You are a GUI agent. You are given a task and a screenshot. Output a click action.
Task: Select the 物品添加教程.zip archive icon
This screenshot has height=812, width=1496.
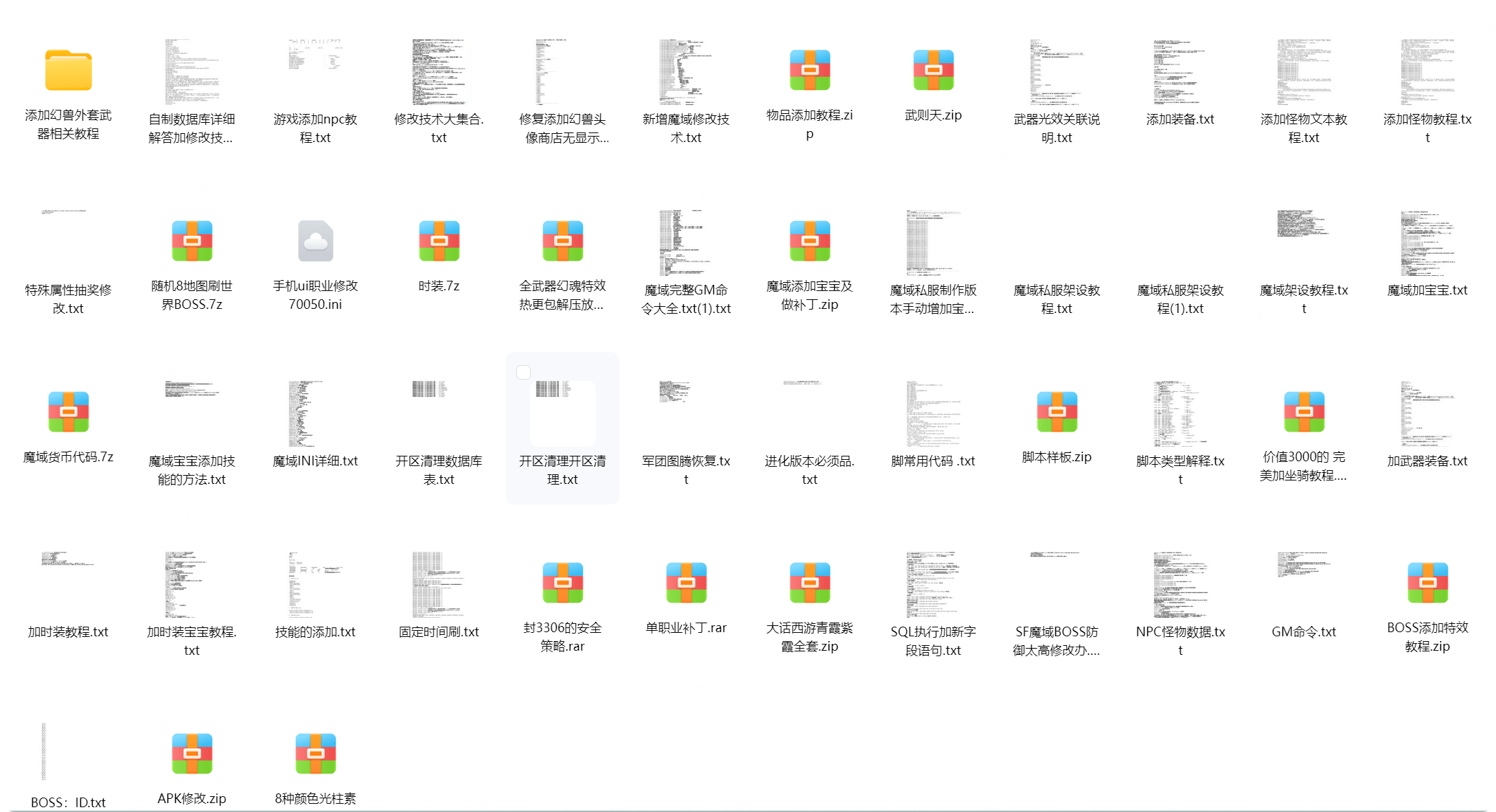pos(809,70)
